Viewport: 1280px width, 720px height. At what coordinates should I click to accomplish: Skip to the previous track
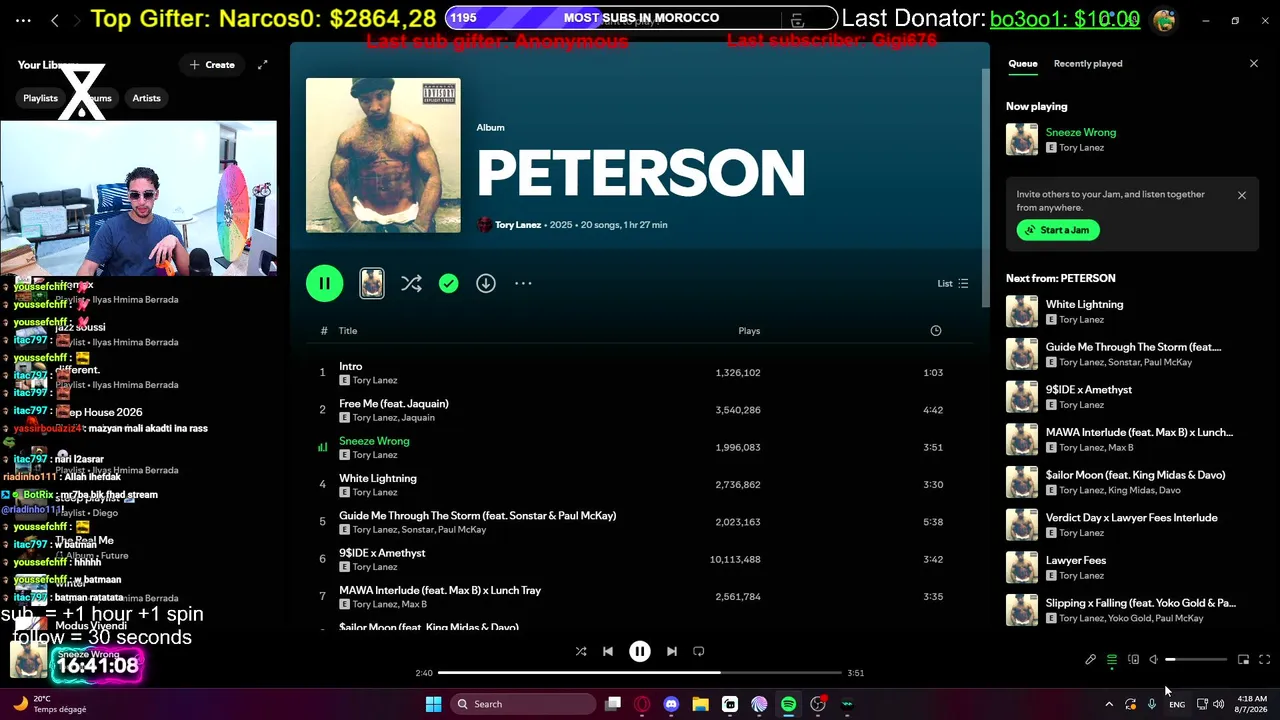pos(607,651)
